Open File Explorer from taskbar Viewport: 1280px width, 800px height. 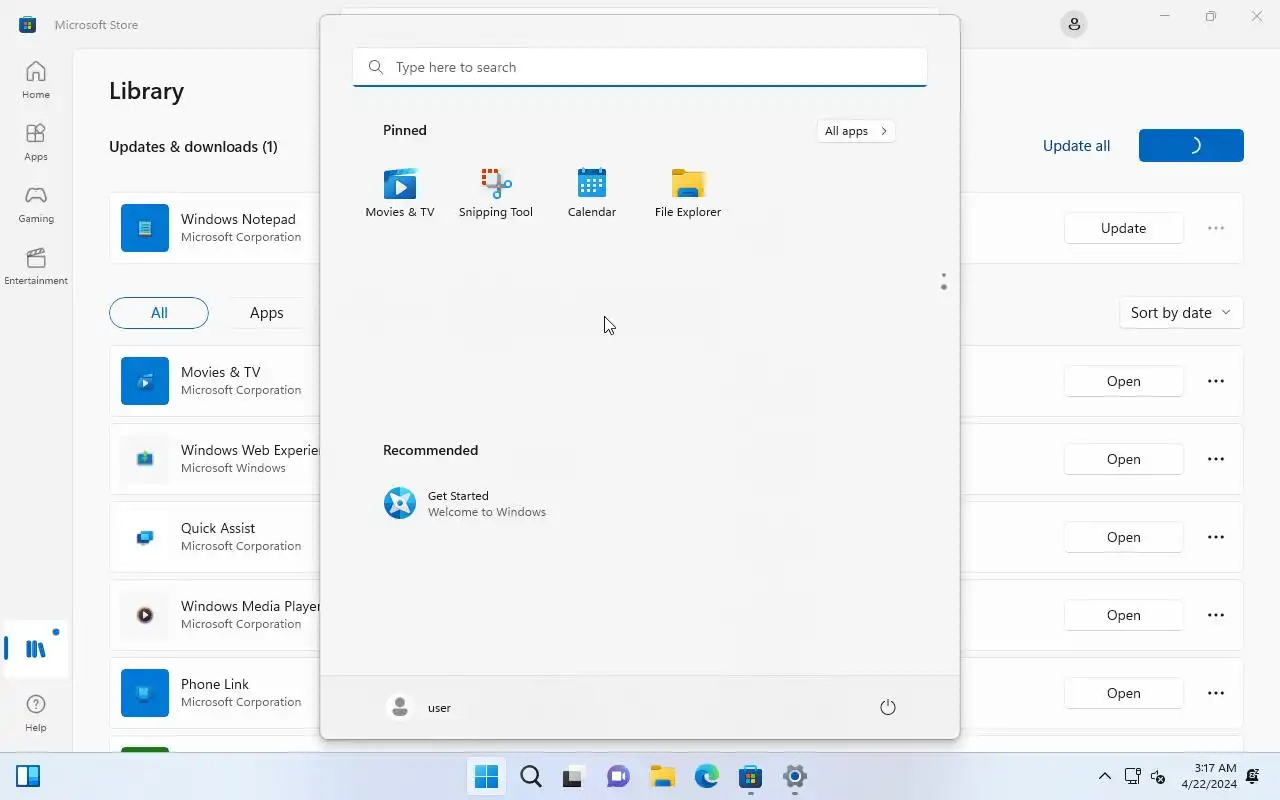(x=662, y=776)
